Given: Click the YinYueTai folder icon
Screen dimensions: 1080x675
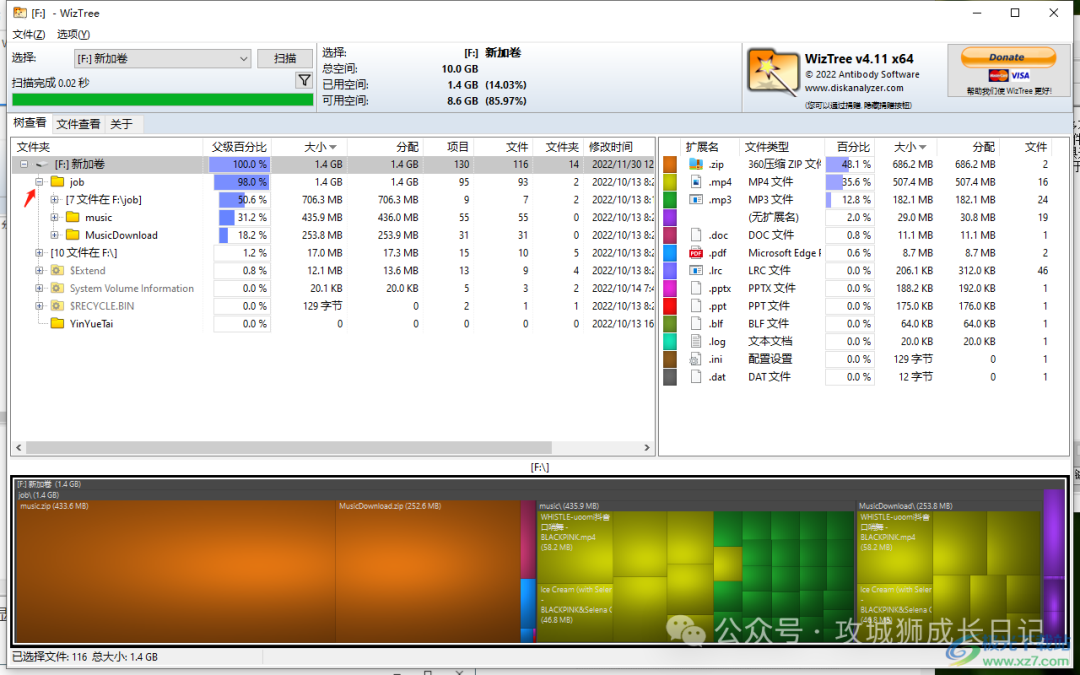Looking at the screenshot, I should coord(58,324).
